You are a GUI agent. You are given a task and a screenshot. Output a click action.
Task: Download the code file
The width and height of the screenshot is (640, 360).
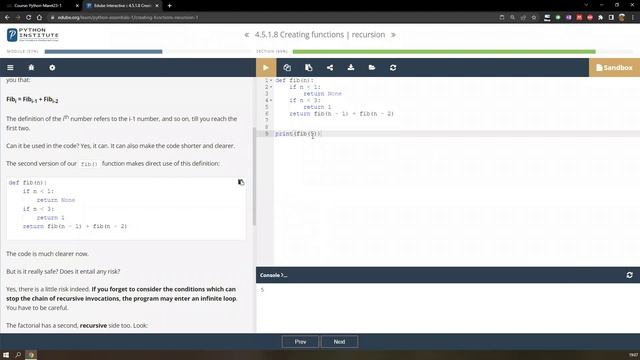click(351, 68)
